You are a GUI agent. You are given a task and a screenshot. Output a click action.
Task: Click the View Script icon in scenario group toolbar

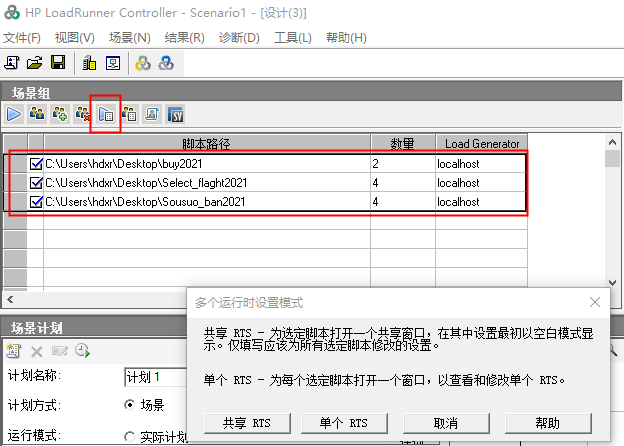[152, 114]
